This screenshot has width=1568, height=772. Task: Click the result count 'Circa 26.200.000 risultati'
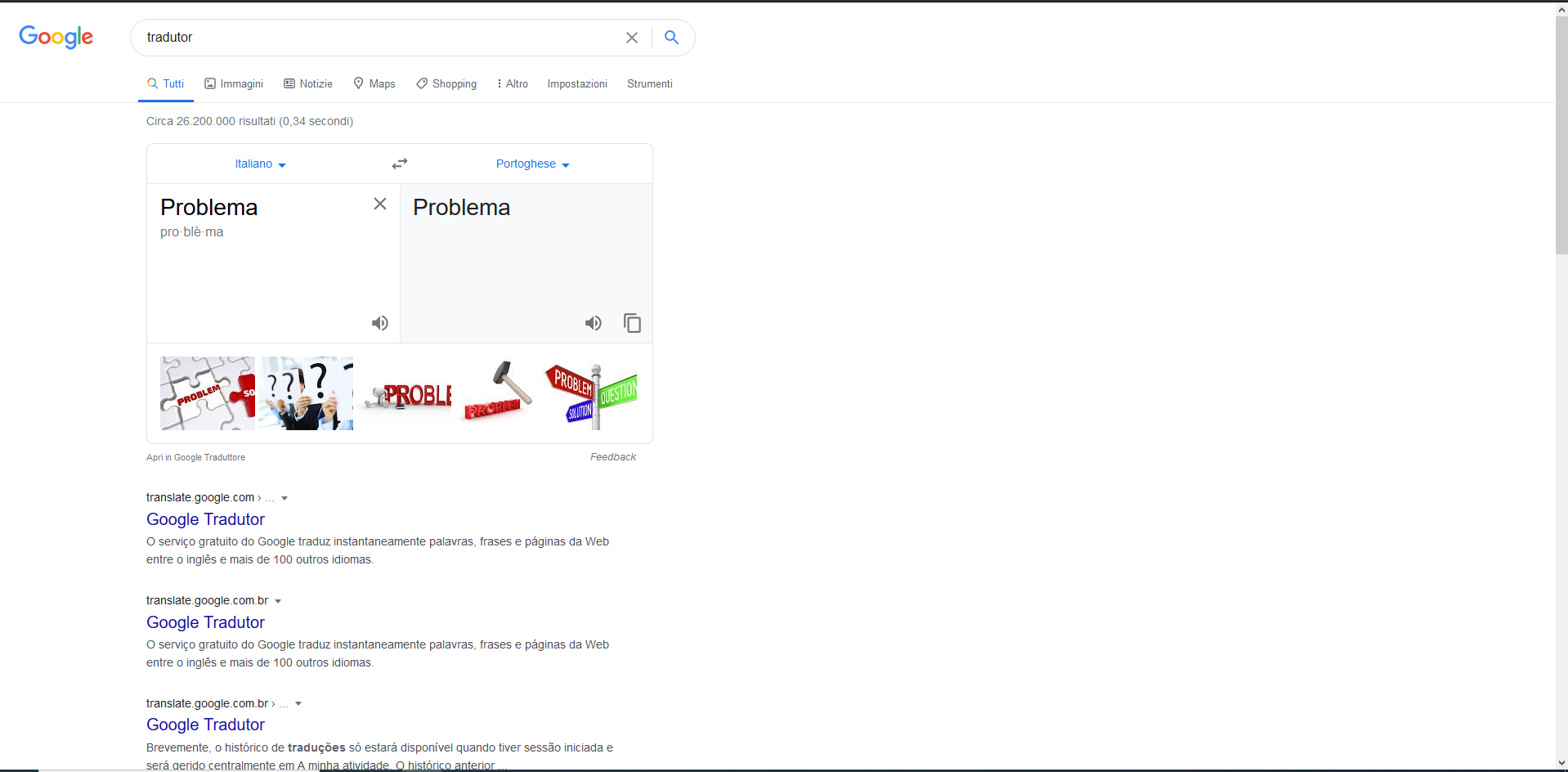click(211, 121)
